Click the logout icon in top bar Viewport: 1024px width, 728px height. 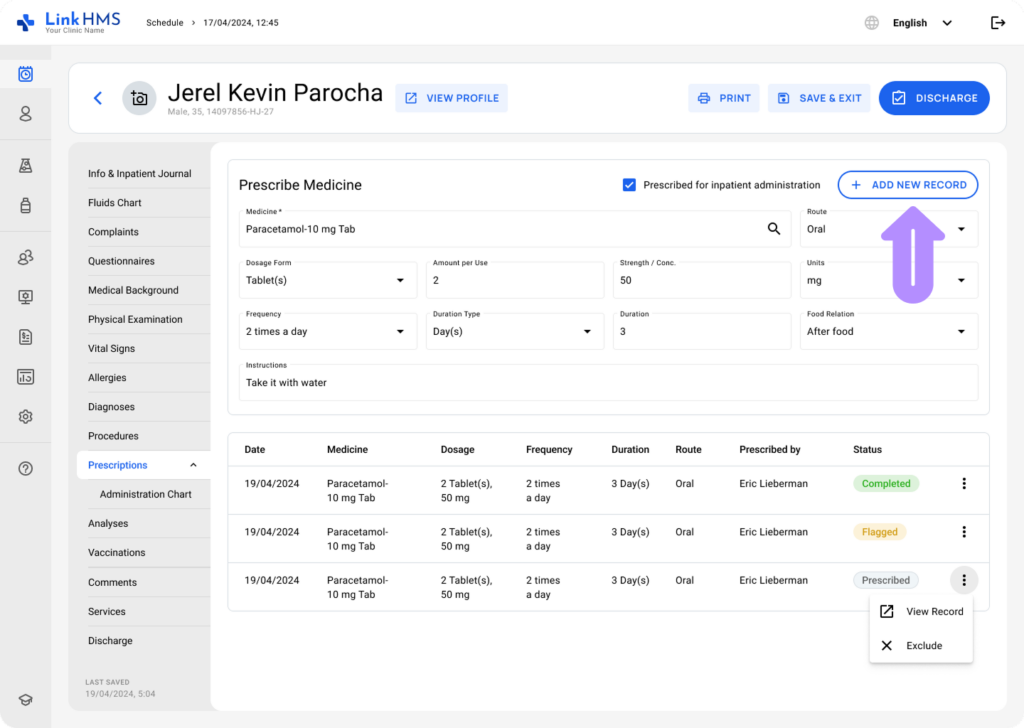click(997, 23)
